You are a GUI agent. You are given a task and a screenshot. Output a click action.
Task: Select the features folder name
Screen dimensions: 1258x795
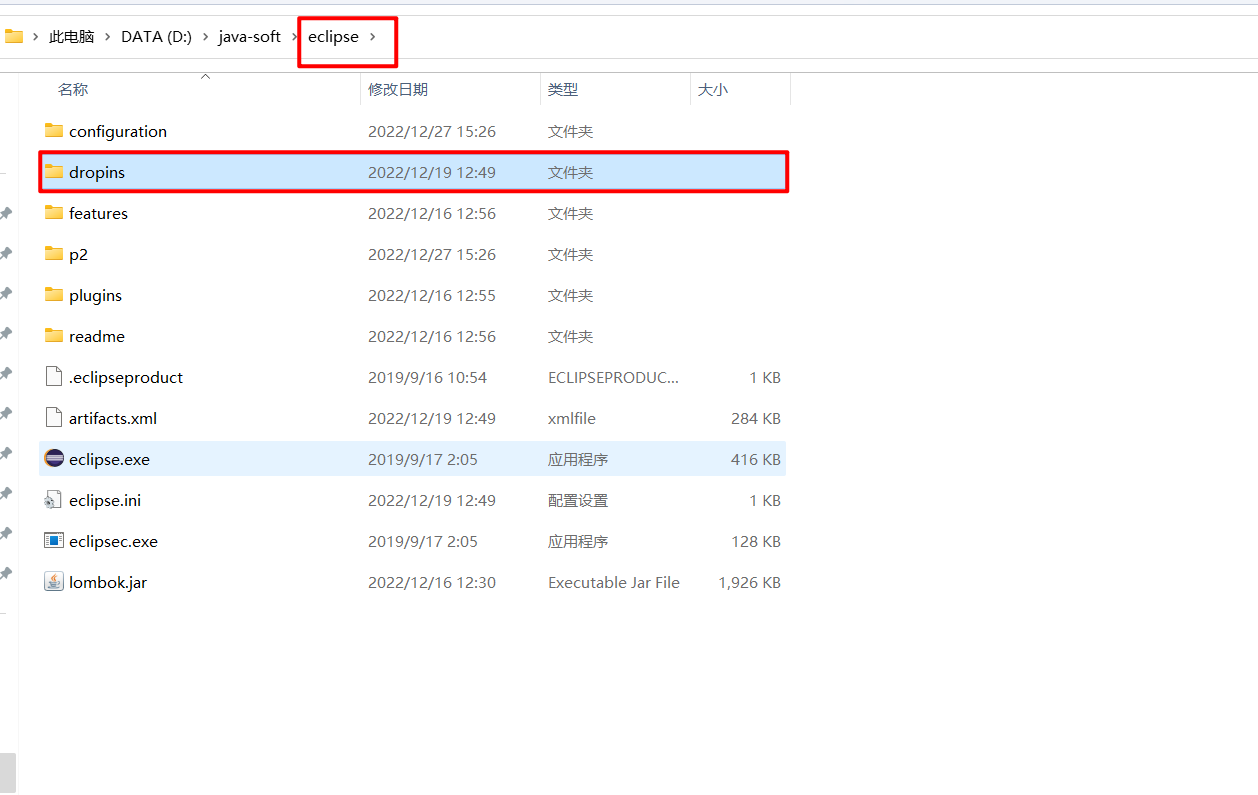click(98, 213)
